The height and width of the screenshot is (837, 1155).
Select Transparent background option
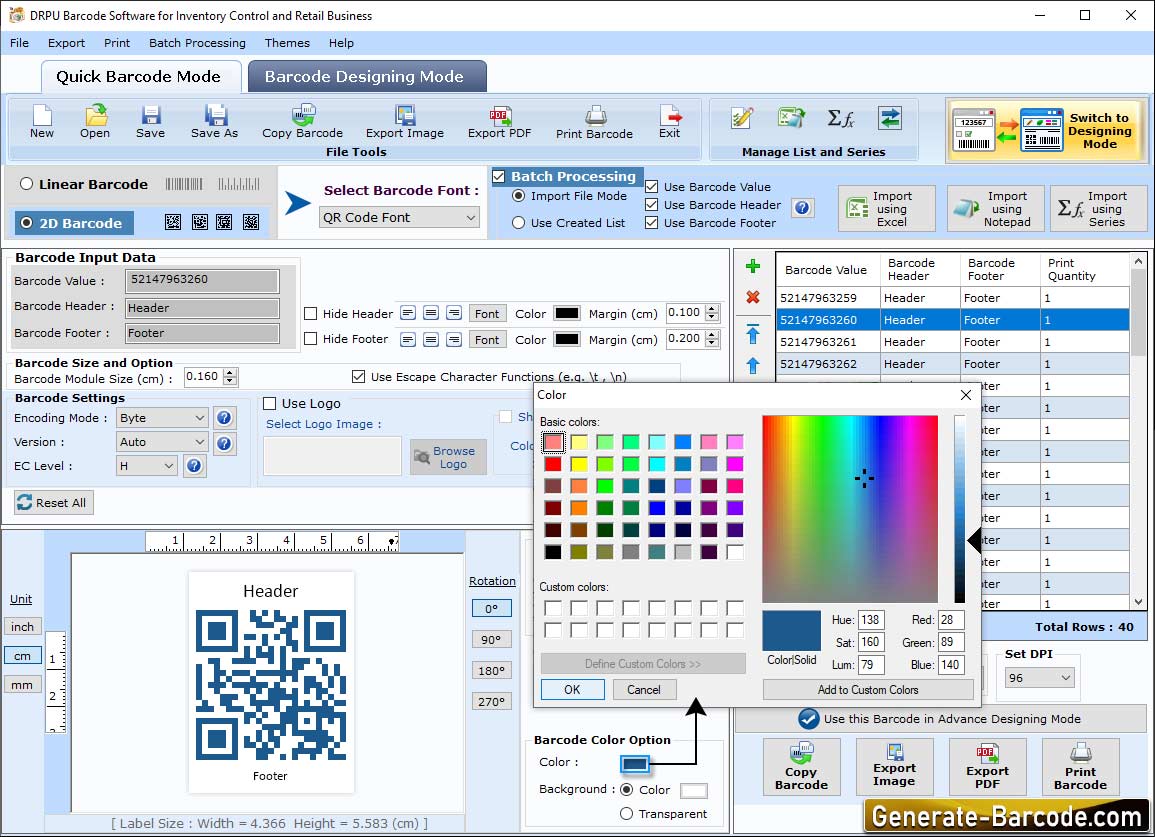(x=626, y=813)
